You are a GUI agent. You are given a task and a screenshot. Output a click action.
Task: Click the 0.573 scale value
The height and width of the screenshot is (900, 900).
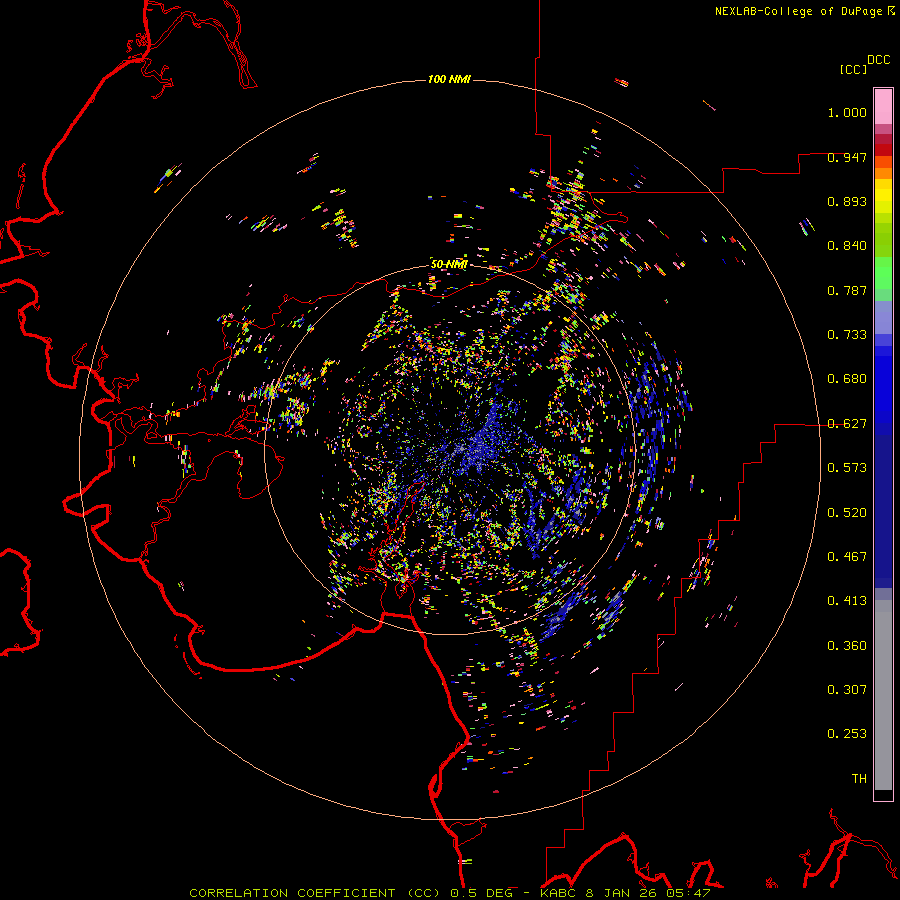pos(847,468)
